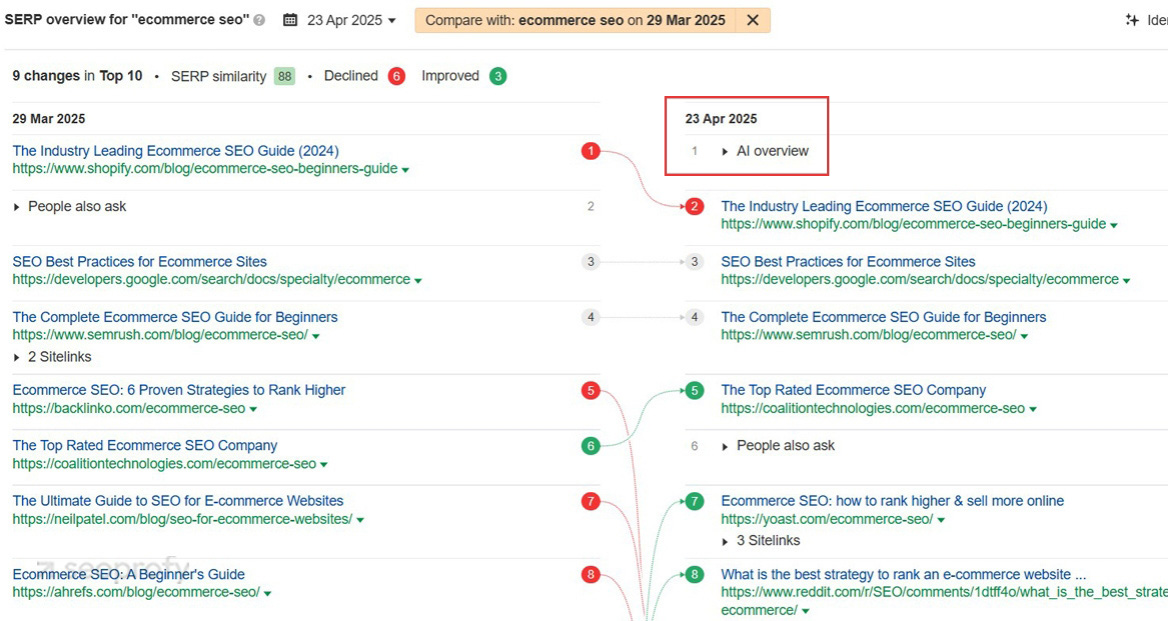Open the neilpatel.com URL dropdown arrow

[x=361, y=520]
